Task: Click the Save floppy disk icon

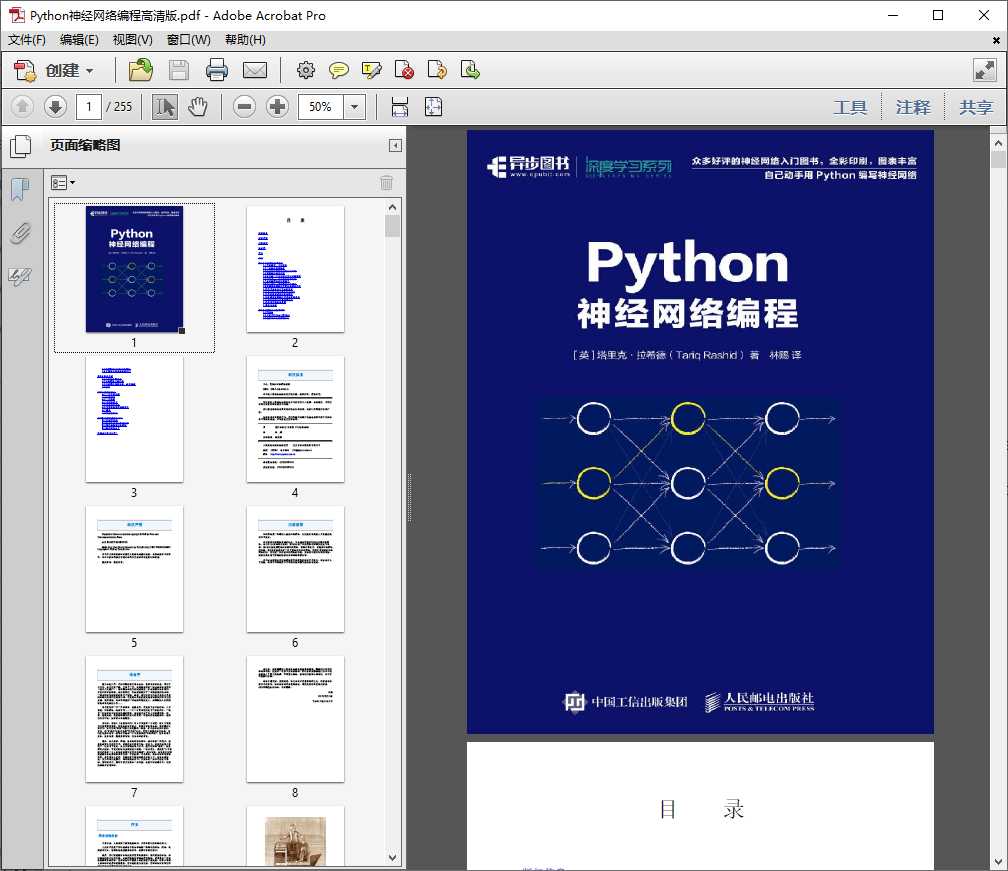Action: click(x=179, y=70)
